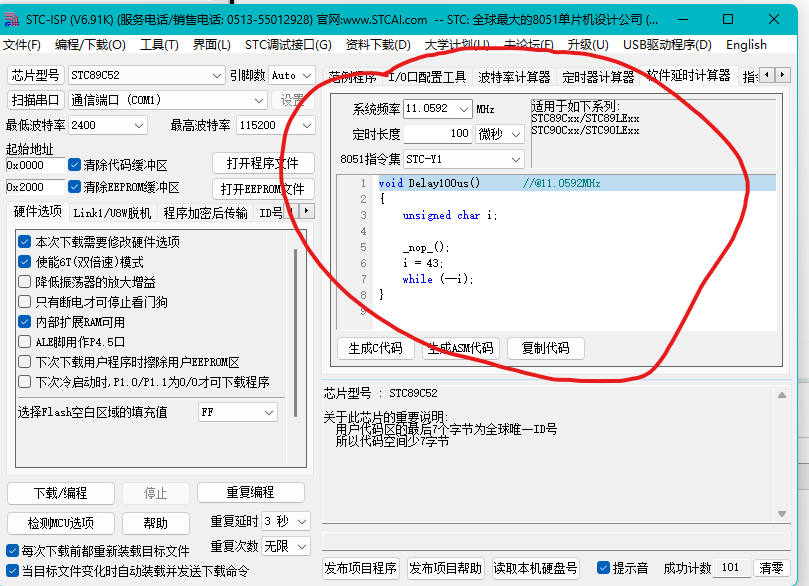Switch to 软件延时计算器 tab
The width and height of the screenshot is (809, 586).
point(688,76)
